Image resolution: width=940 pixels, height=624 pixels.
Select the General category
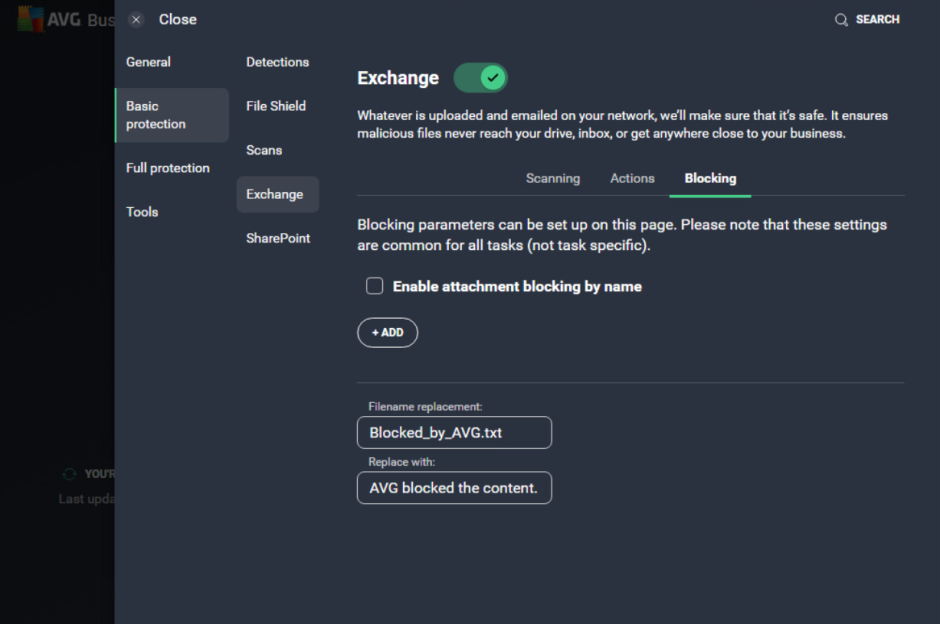point(148,61)
